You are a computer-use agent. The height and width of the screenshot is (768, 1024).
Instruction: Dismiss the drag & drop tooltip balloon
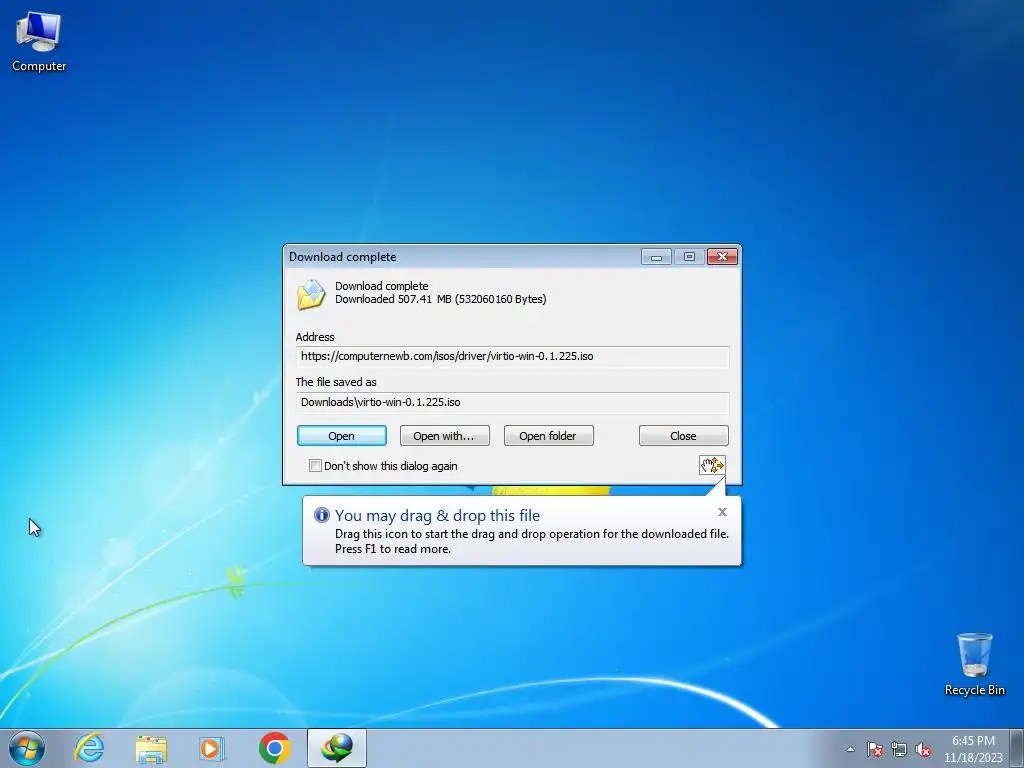point(722,512)
